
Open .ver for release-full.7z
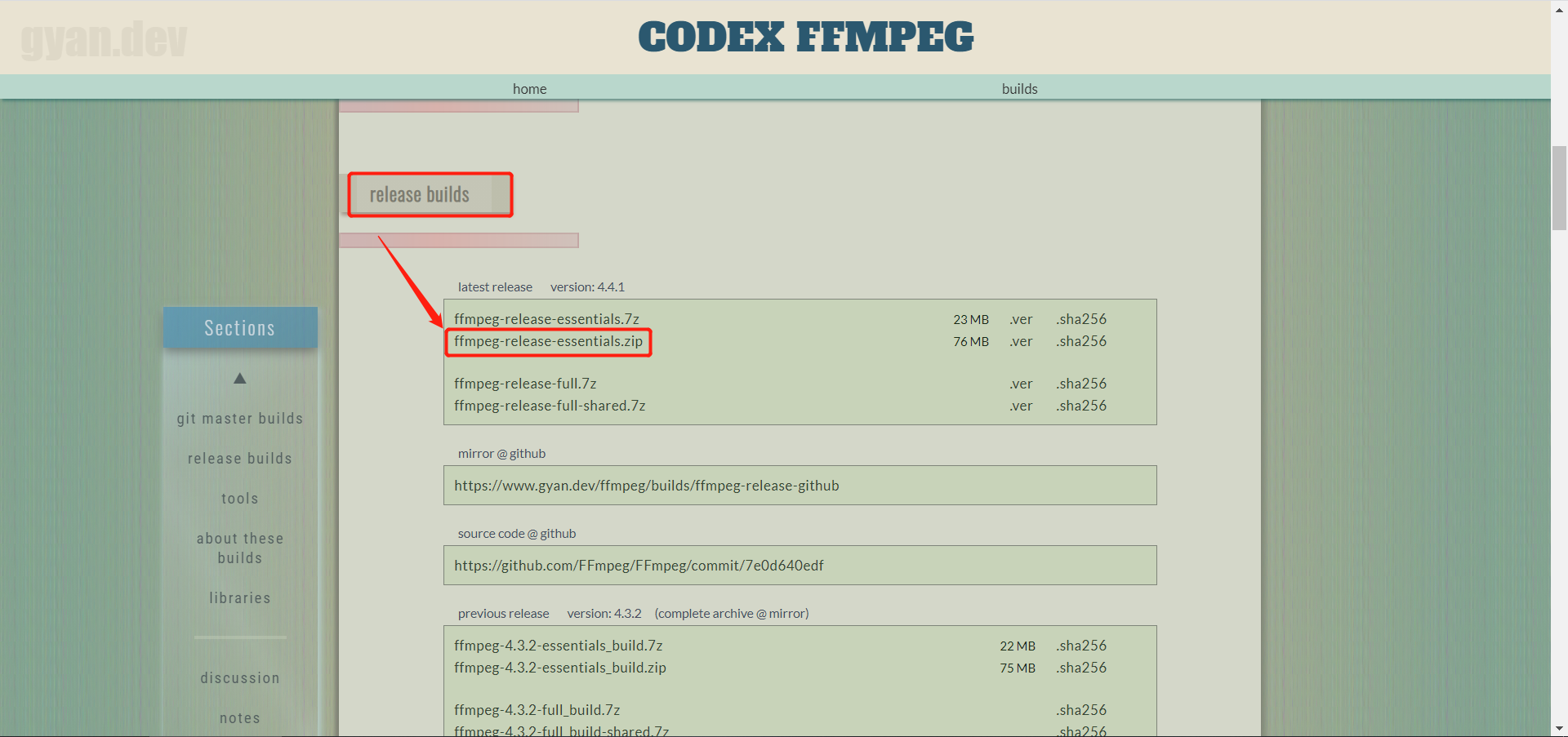click(1021, 384)
